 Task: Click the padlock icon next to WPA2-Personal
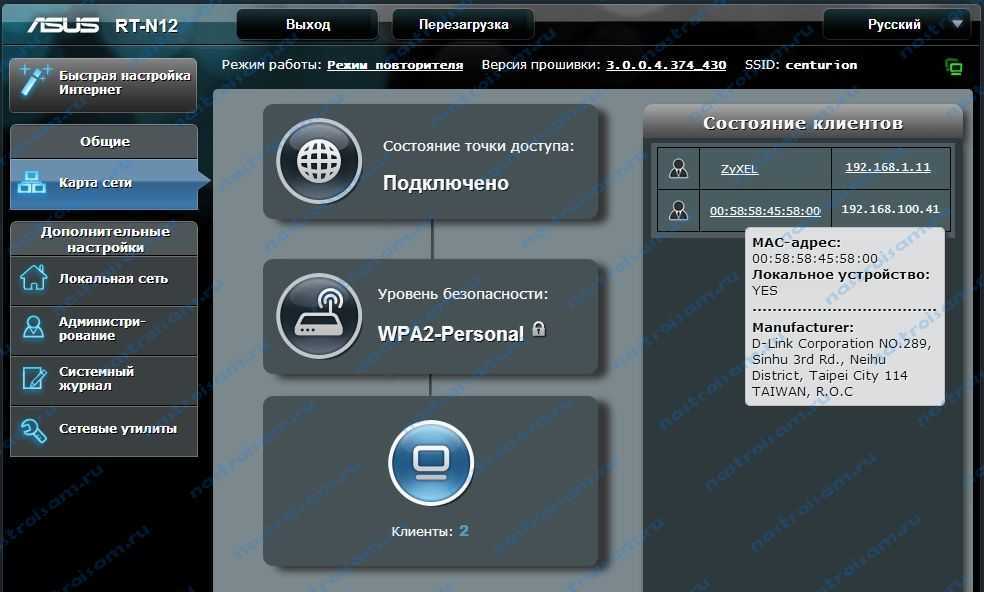pyautogui.click(x=539, y=329)
